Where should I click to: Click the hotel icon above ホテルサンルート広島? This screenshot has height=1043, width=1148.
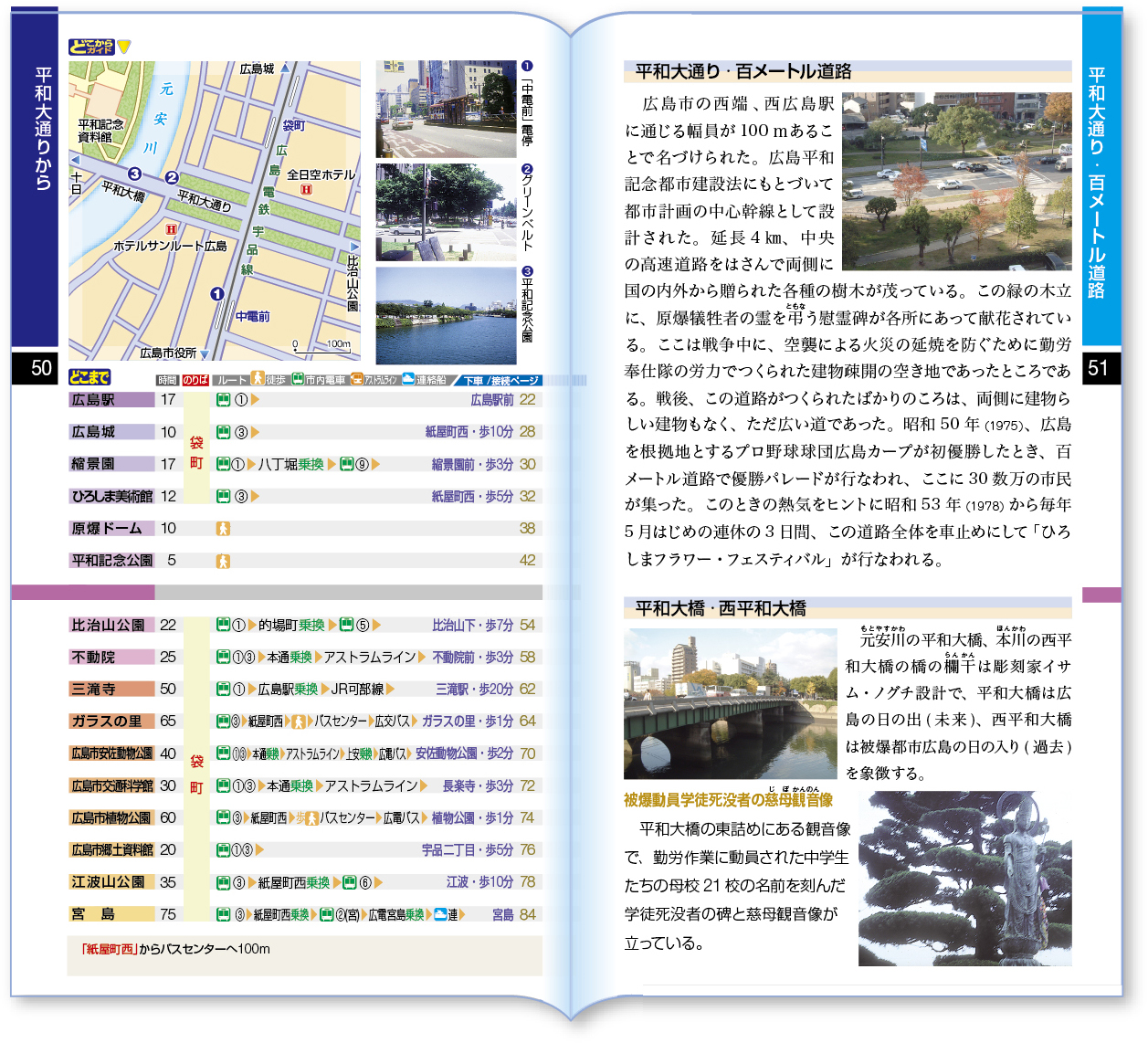tap(171, 229)
